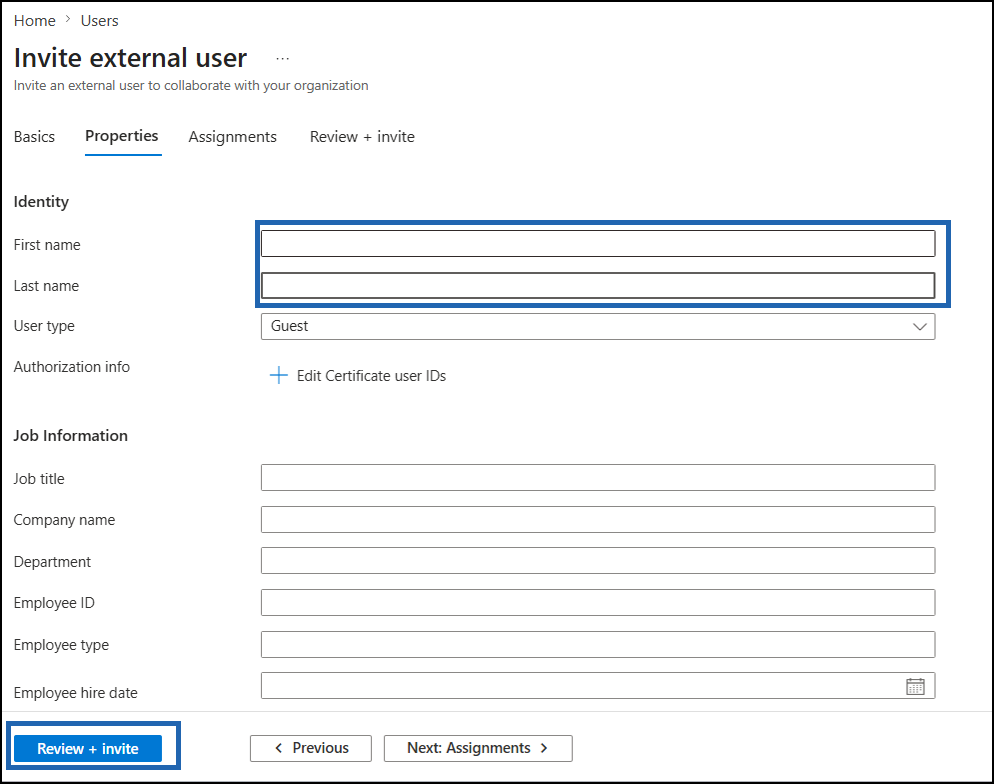
Task: Click the Employee hire date field
Action: pos(598,686)
